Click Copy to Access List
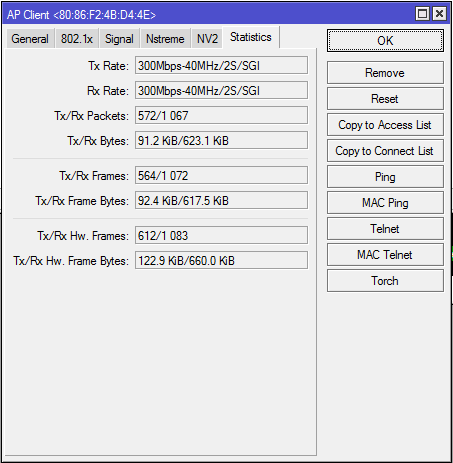The height and width of the screenshot is (463, 453). [x=385, y=124]
